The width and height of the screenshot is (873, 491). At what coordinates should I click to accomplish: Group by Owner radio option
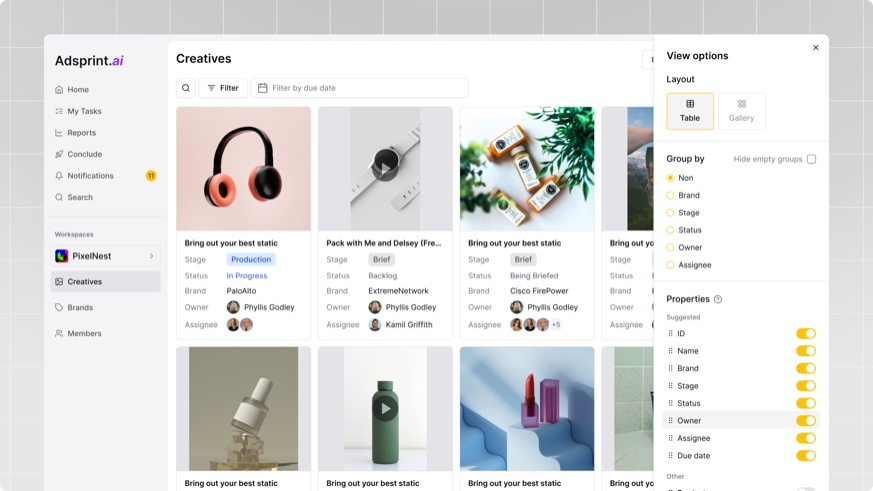(x=670, y=248)
